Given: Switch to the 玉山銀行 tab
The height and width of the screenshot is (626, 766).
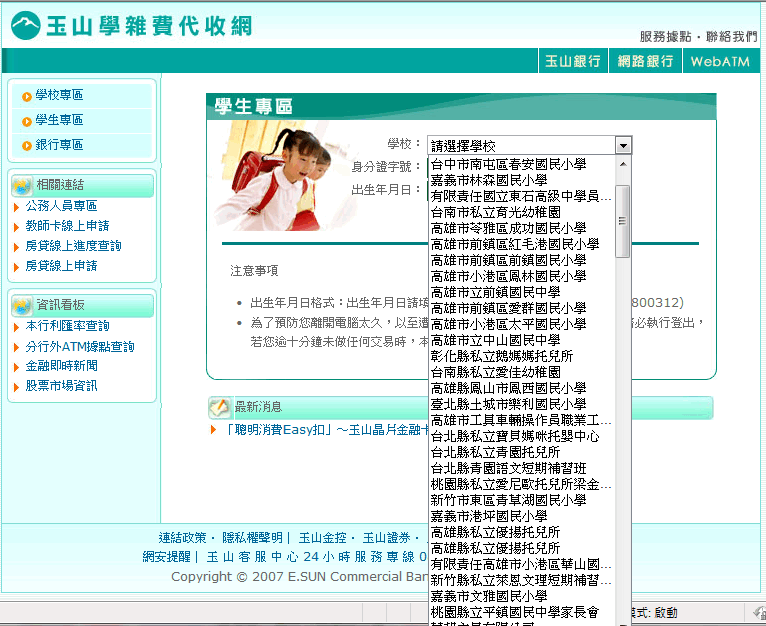Looking at the screenshot, I should tap(573, 61).
